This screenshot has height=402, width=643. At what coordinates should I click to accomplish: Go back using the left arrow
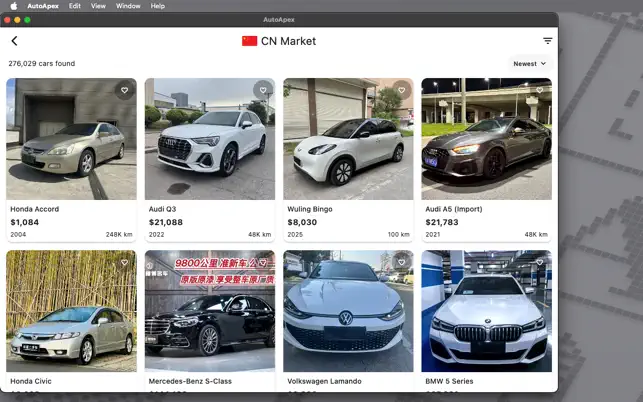[14, 41]
